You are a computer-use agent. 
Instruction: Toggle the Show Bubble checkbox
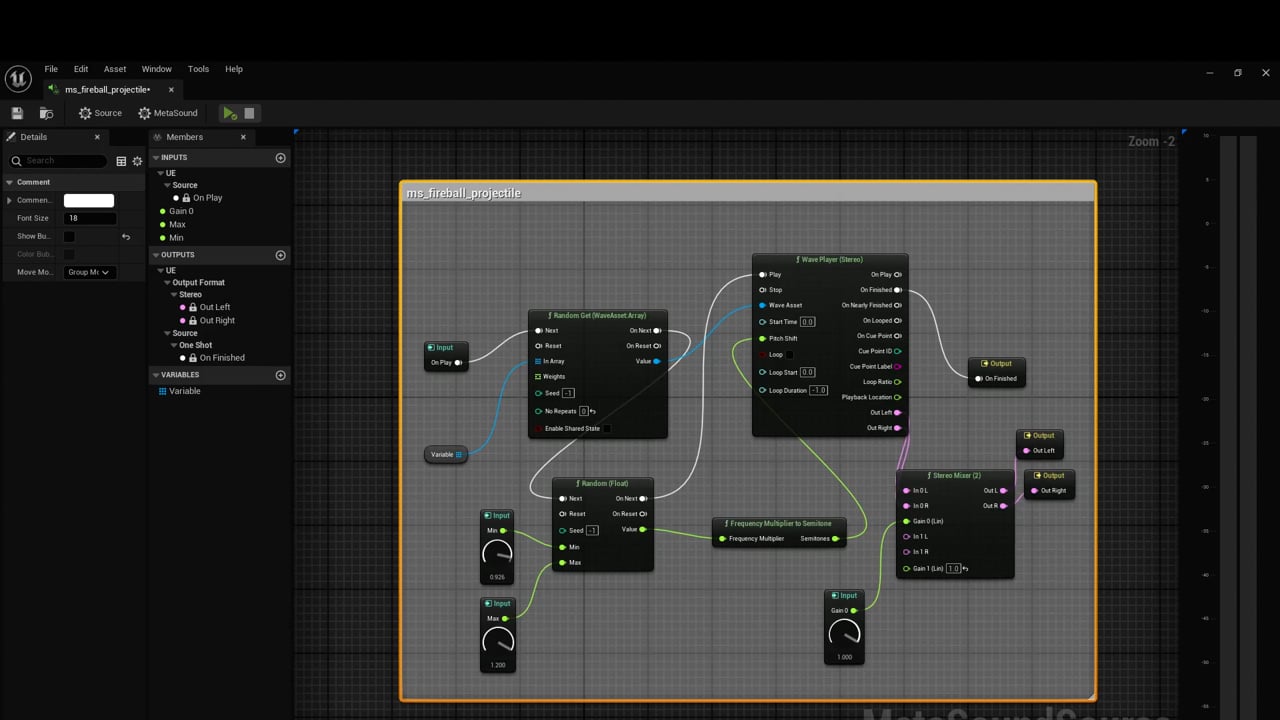pyautogui.click(x=69, y=237)
